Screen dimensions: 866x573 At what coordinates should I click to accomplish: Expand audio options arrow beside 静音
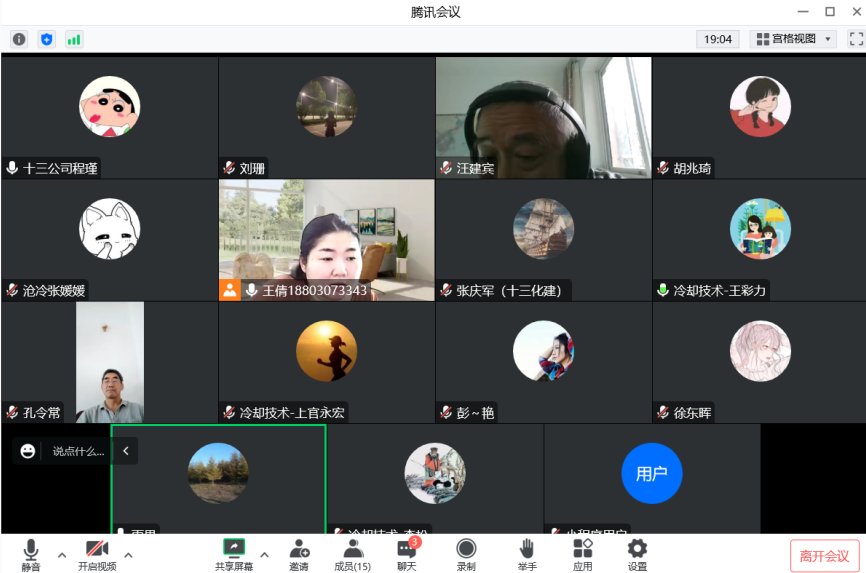(x=62, y=554)
